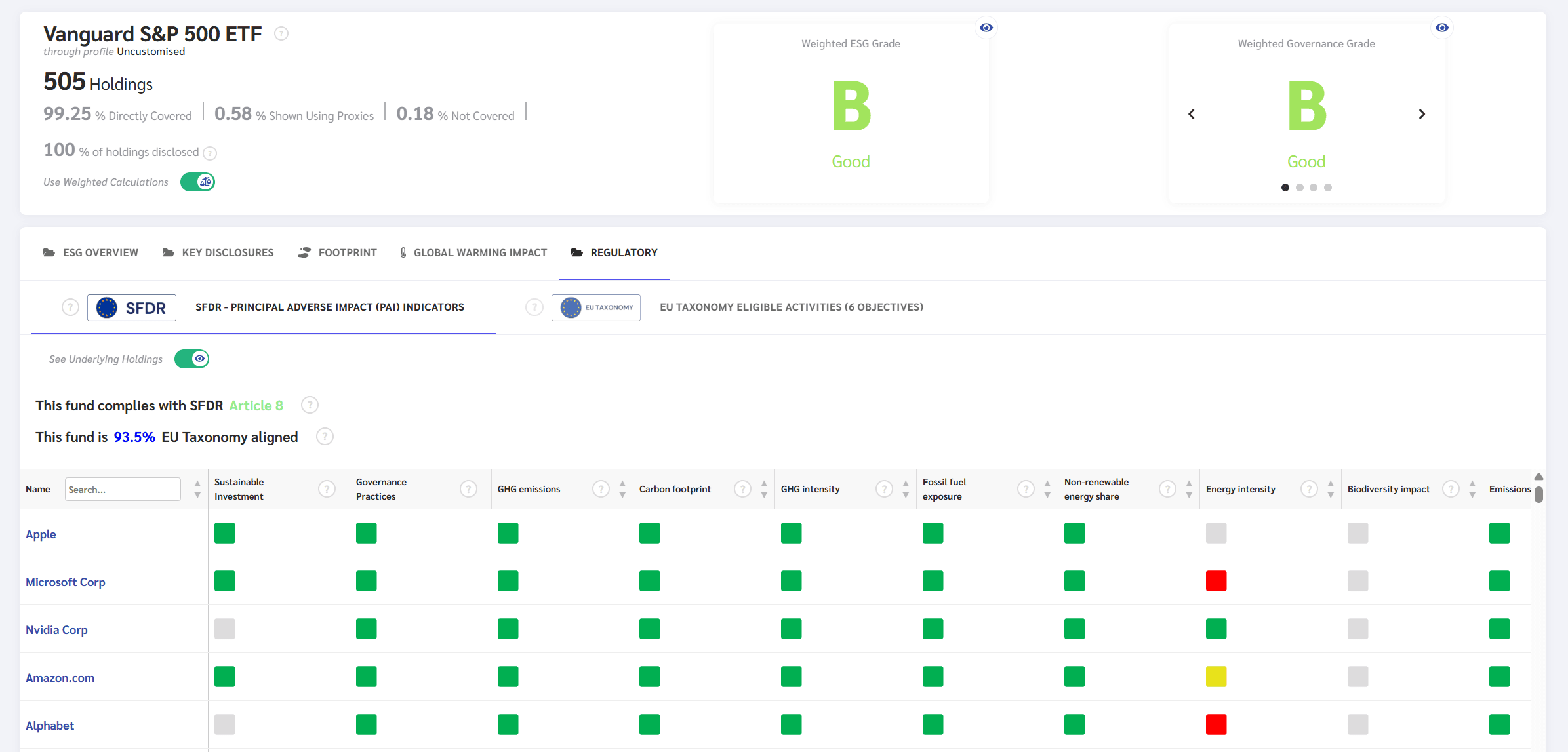Click Apple grey Biodiversity impact swatch
This screenshot has height=752, width=1568.
coord(1358,533)
